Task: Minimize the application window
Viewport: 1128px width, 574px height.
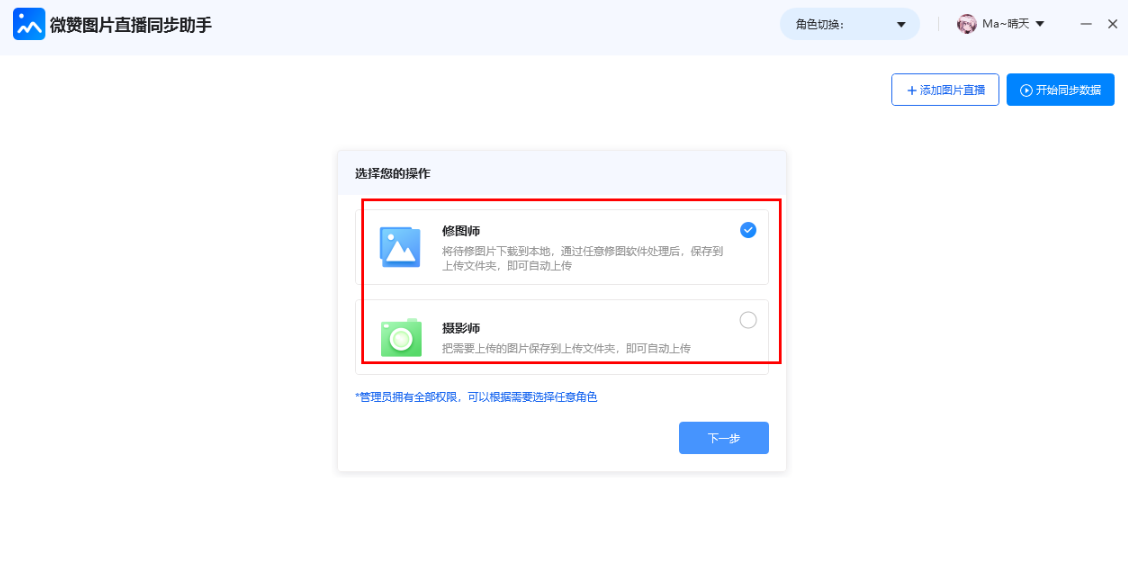Action: tap(1086, 24)
